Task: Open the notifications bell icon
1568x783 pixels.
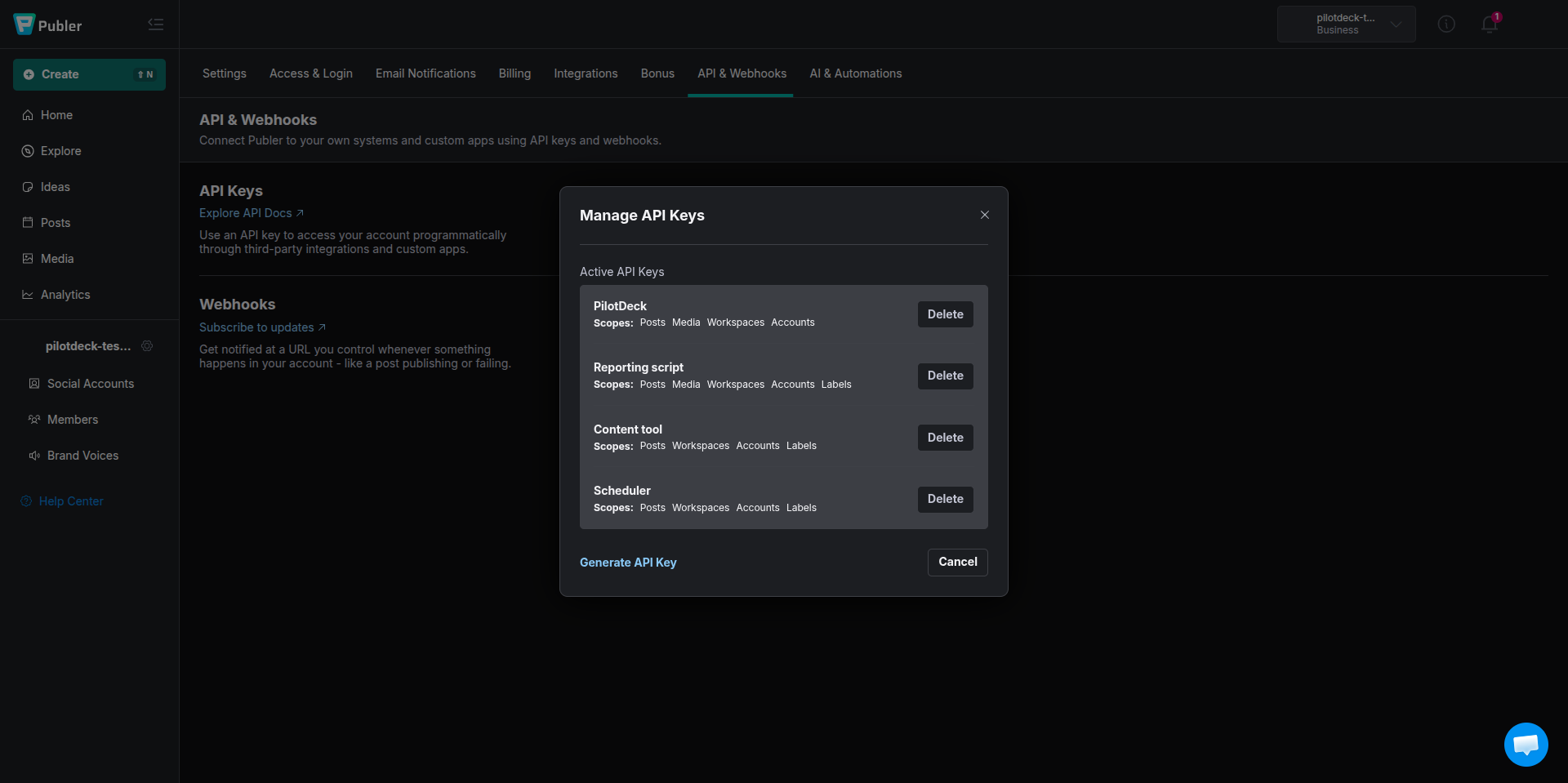Action: [1490, 24]
